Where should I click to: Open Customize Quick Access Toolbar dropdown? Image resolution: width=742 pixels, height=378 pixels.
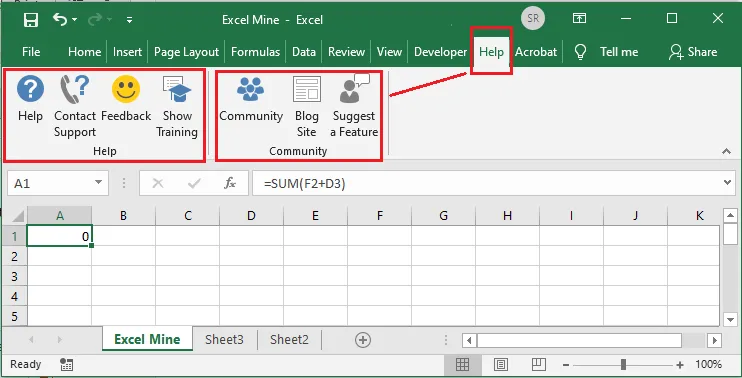pyautogui.click(x=129, y=20)
